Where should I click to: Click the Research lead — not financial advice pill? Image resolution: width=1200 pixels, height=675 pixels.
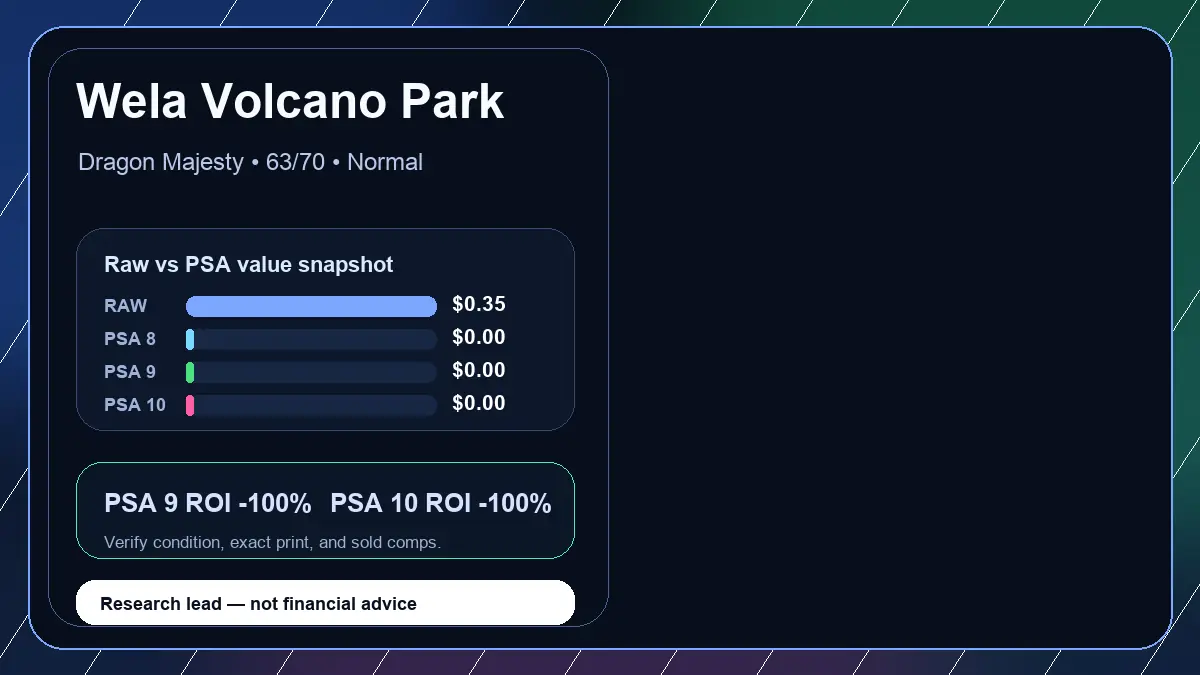click(x=325, y=603)
